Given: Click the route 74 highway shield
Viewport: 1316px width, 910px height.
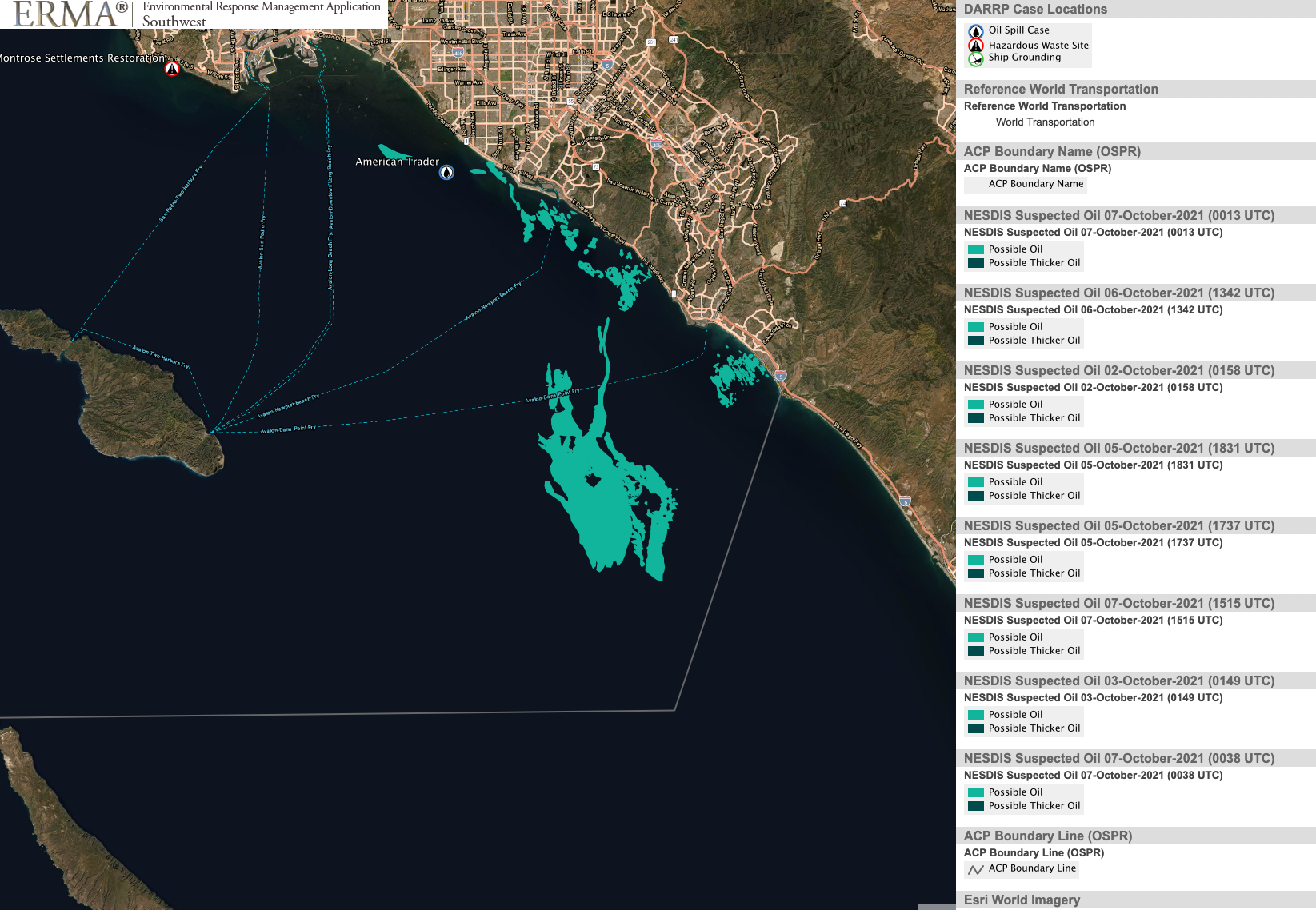Looking at the screenshot, I should (x=842, y=203).
